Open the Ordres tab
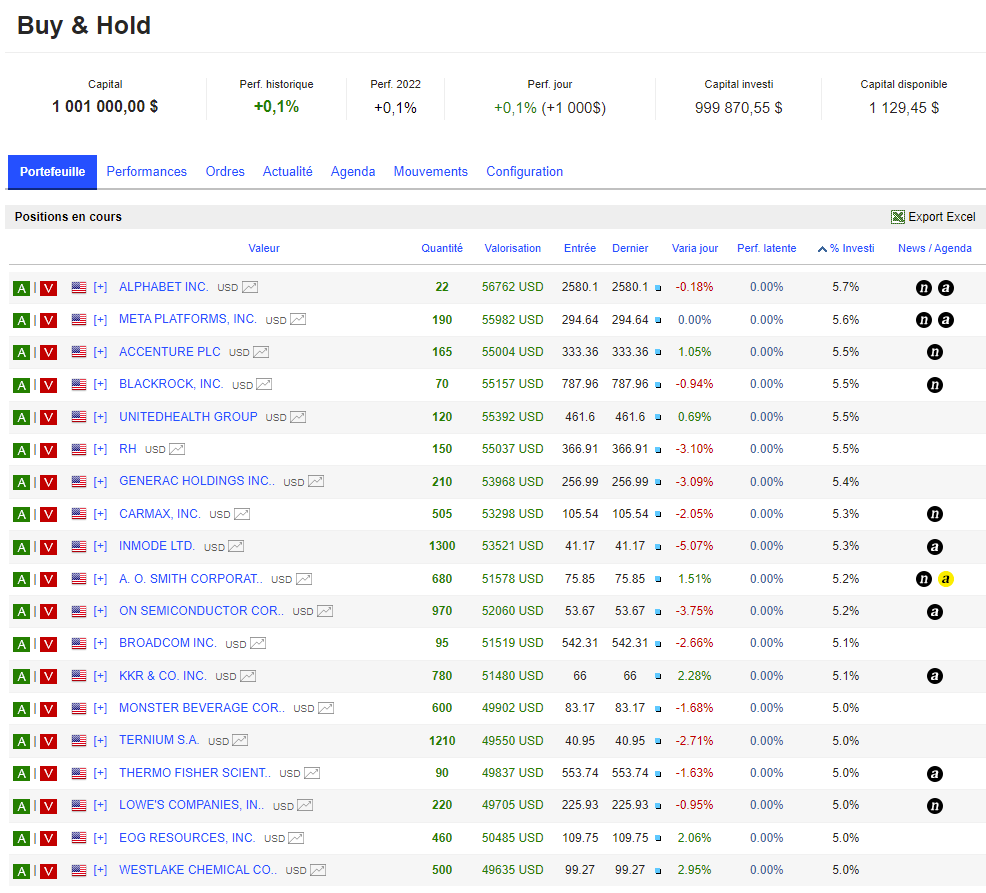Screen dimensions: 986x893 [x=225, y=172]
